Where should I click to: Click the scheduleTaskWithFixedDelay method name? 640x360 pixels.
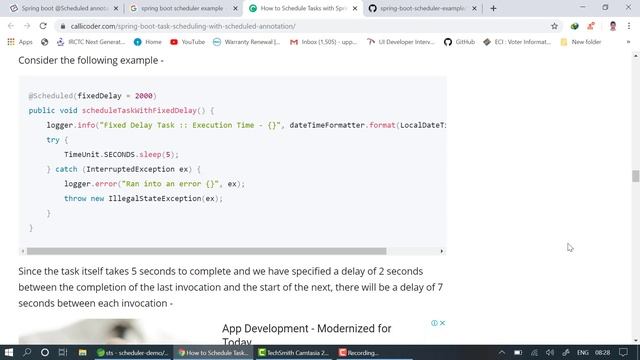click(139, 111)
